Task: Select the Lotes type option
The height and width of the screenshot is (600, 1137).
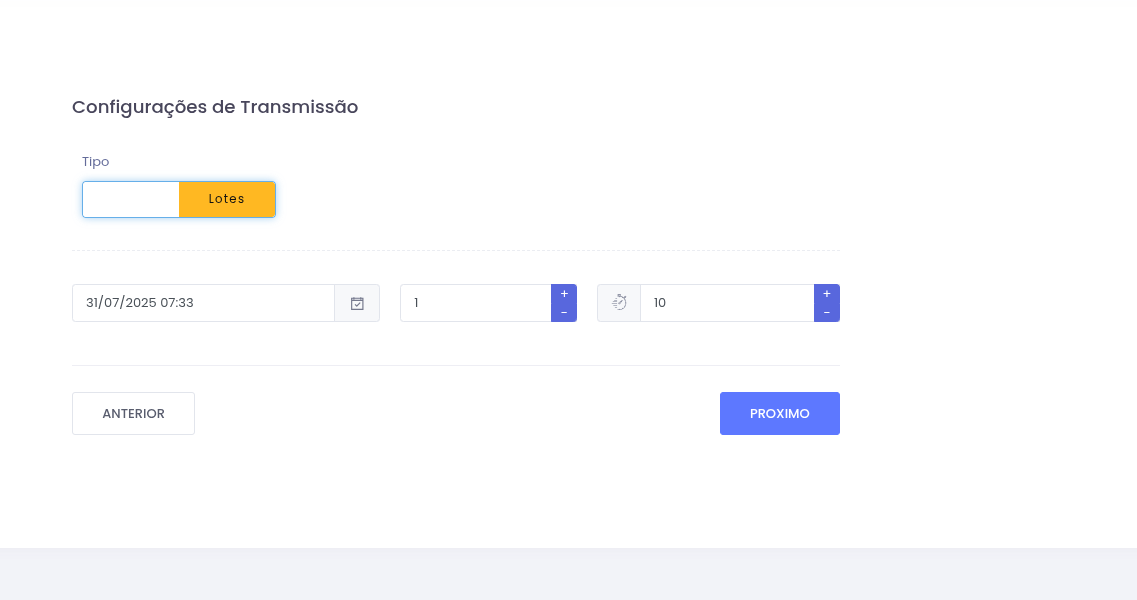Action: point(227,199)
